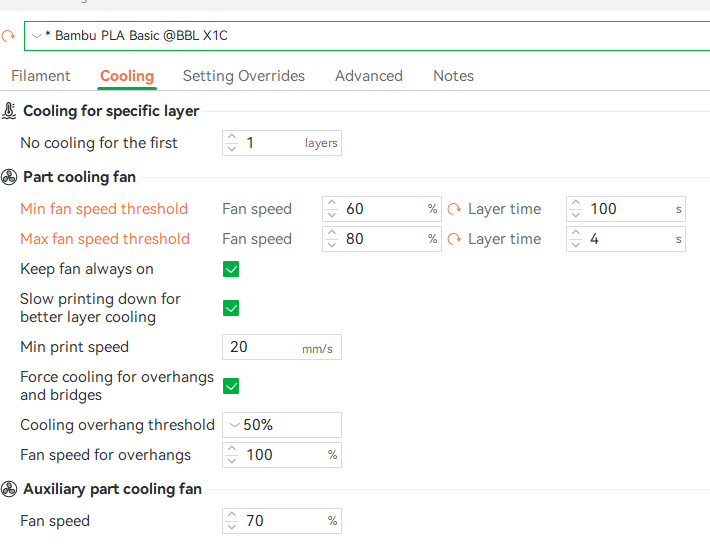Toggle Force cooling for overhangs and bridges
The width and height of the screenshot is (710, 559).
231,386
